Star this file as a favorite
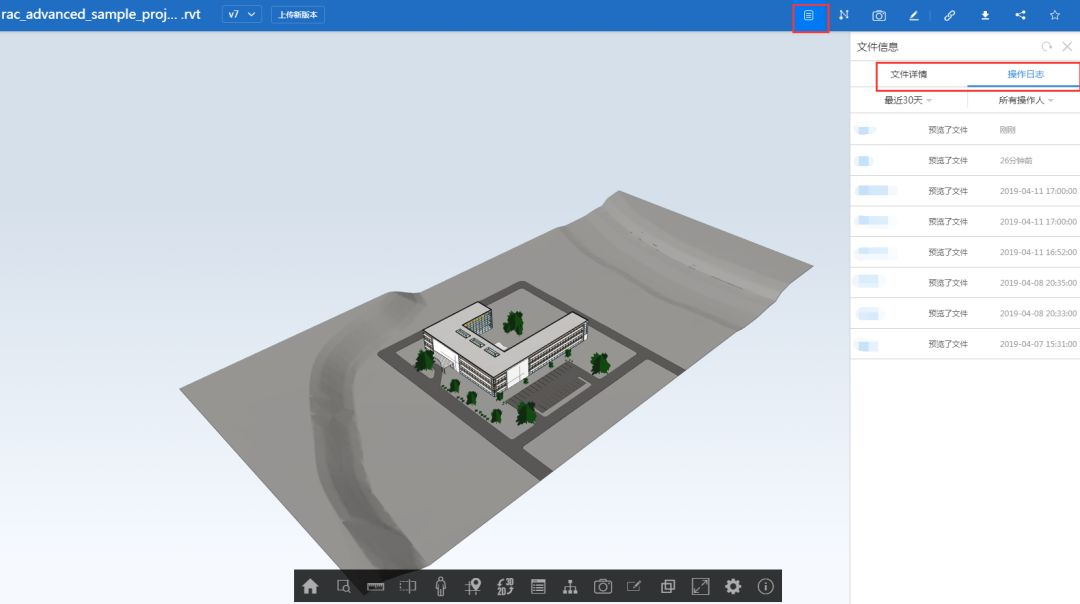The height and width of the screenshot is (604, 1080). click(x=1055, y=15)
